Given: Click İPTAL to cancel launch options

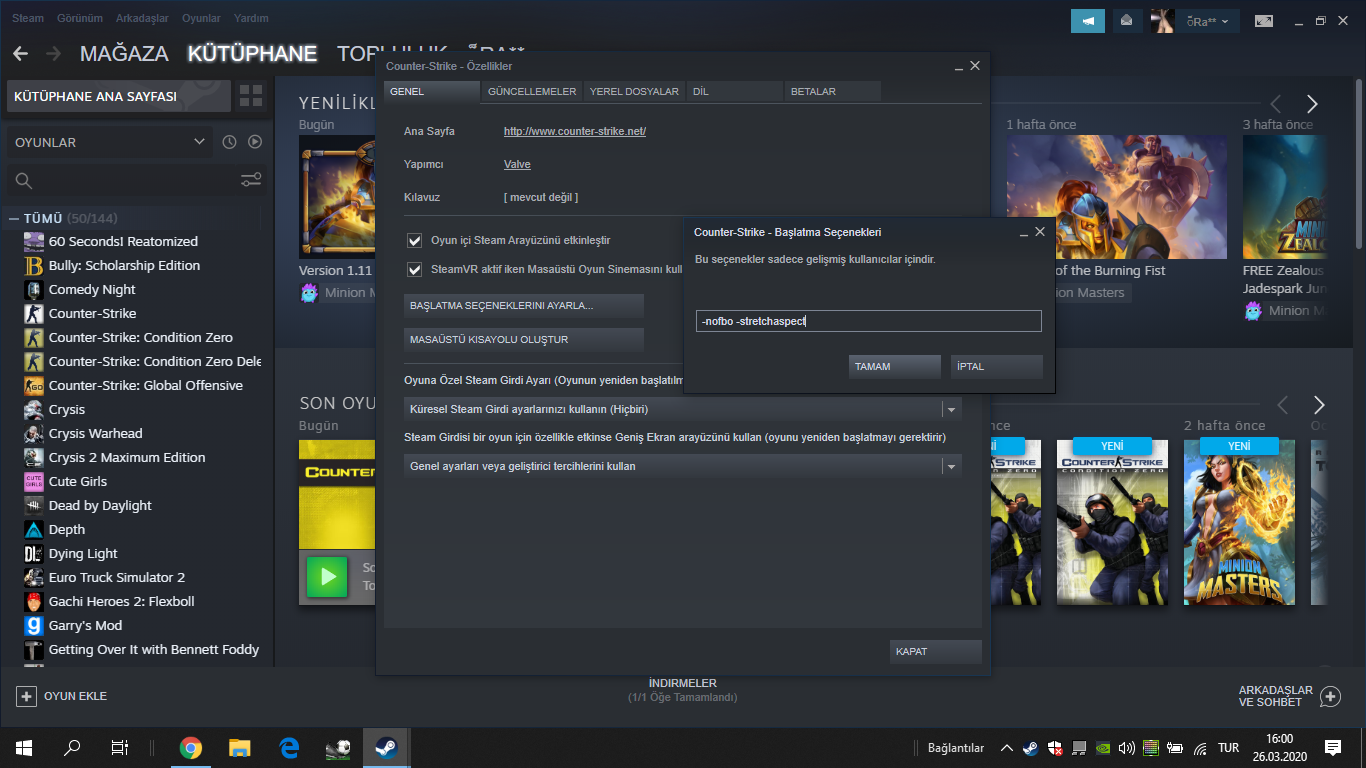Looking at the screenshot, I should click(x=997, y=367).
